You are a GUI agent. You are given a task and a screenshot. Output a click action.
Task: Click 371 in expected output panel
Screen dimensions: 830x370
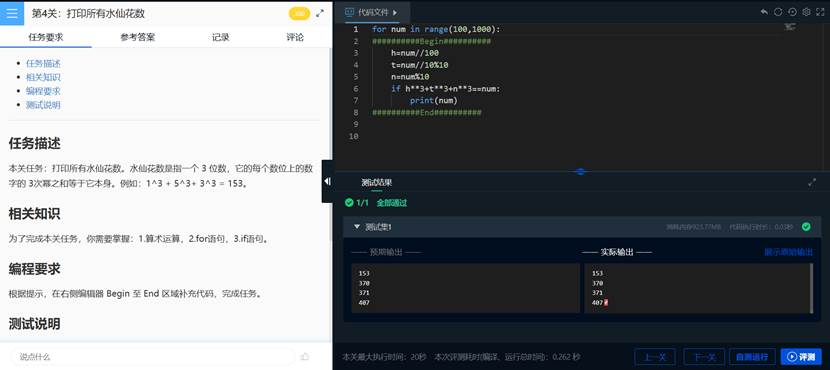pos(364,293)
